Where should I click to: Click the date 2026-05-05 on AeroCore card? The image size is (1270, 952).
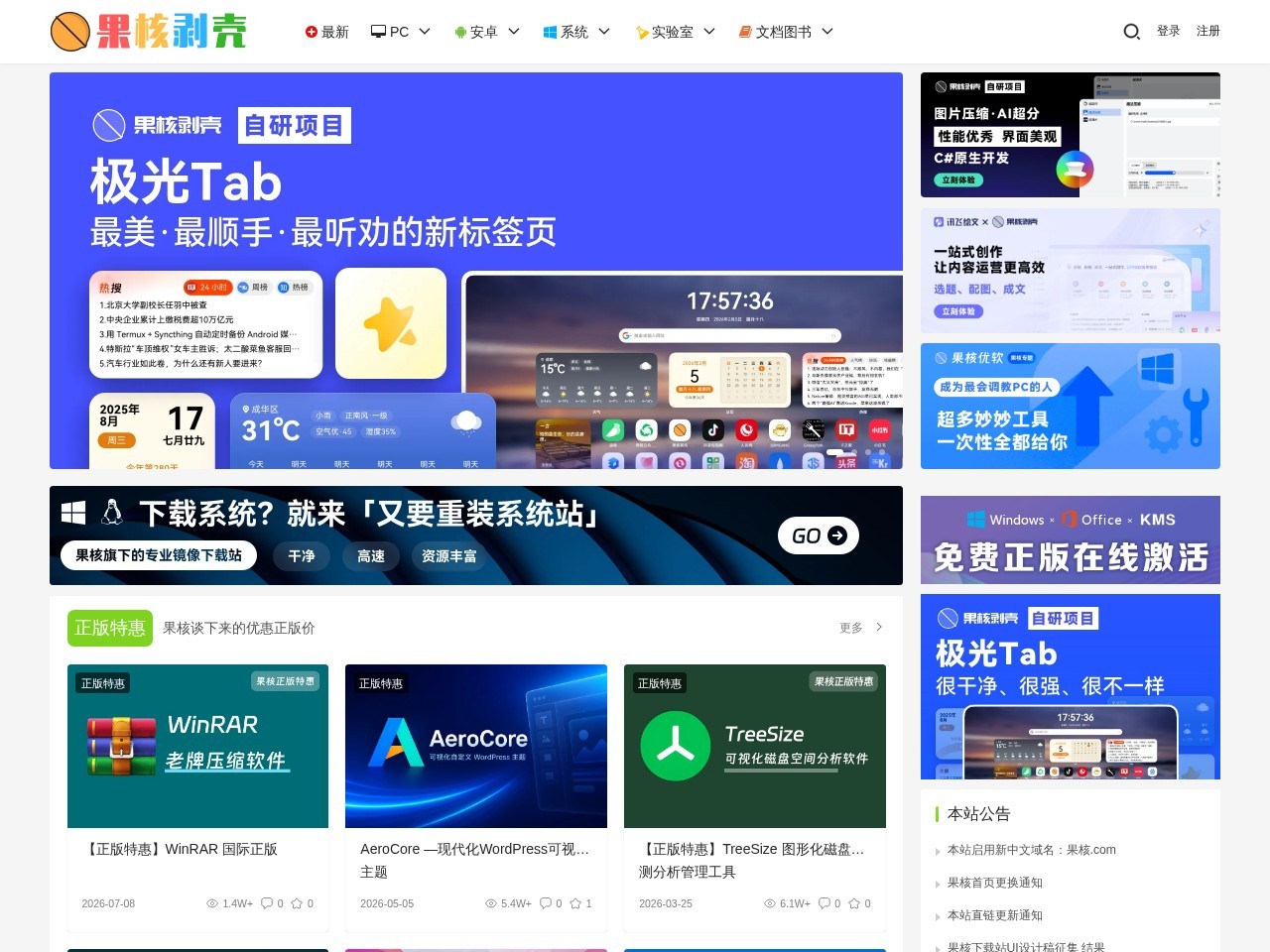(x=387, y=903)
